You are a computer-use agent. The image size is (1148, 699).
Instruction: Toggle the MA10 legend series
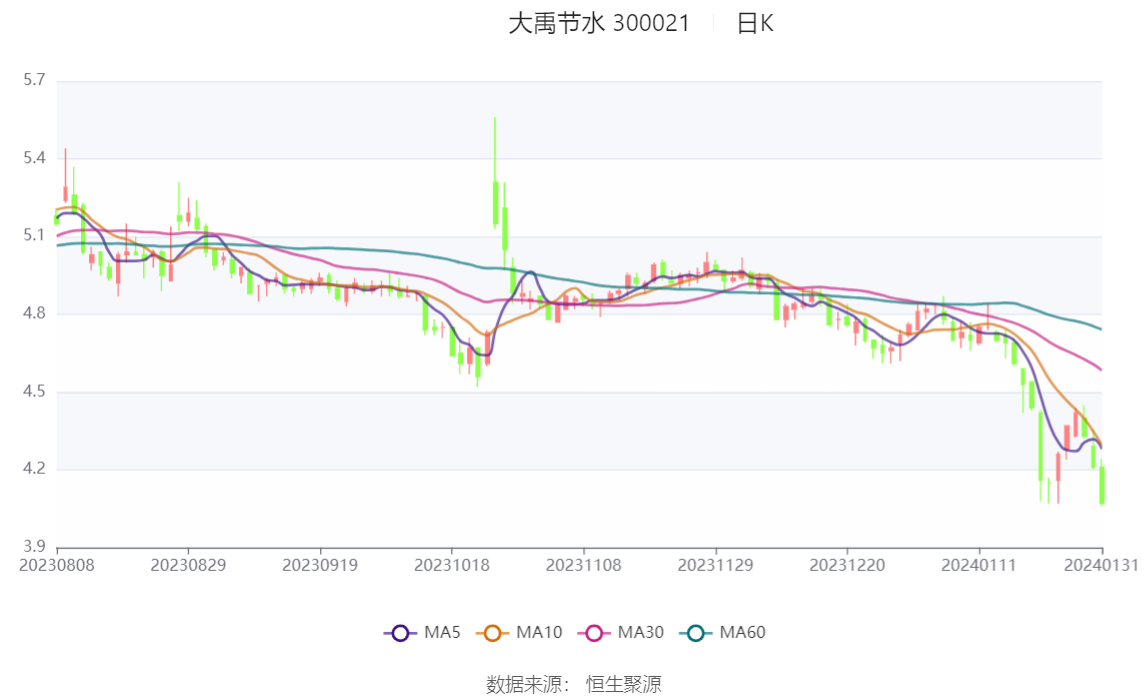tap(519, 632)
